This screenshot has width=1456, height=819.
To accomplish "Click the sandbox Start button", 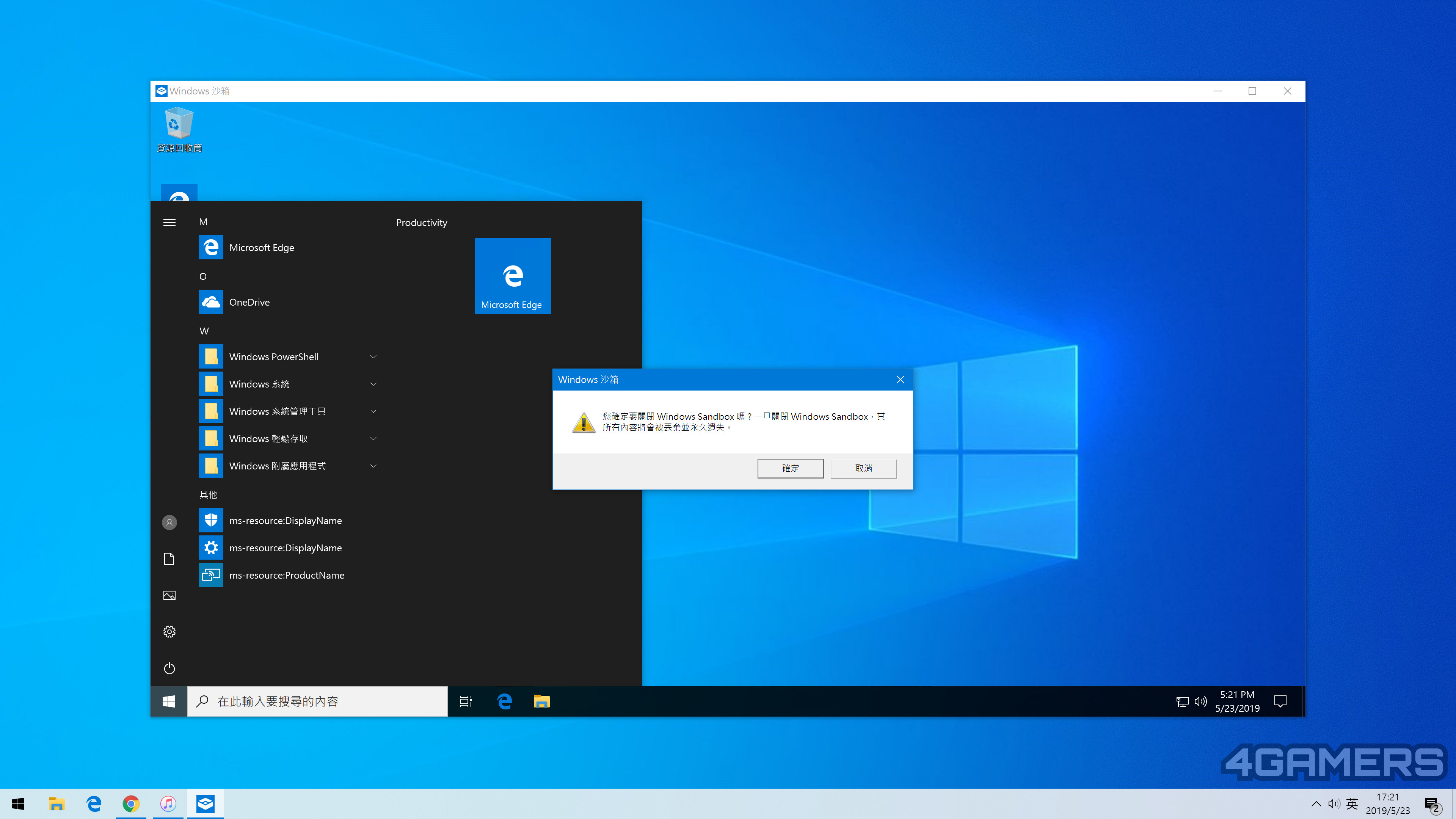I will click(168, 701).
